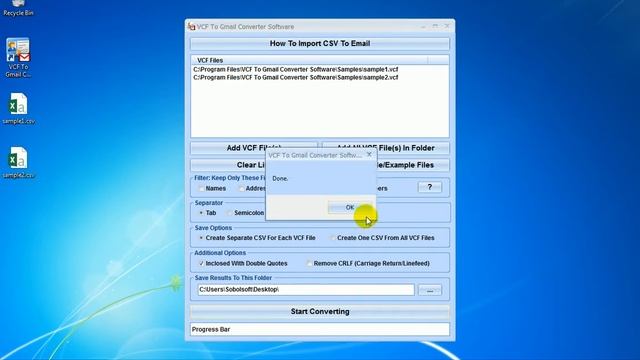Viewport: 640px width, 360px height.
Task: Click How To Import CSV To Email button
Action: click(320, 44)
